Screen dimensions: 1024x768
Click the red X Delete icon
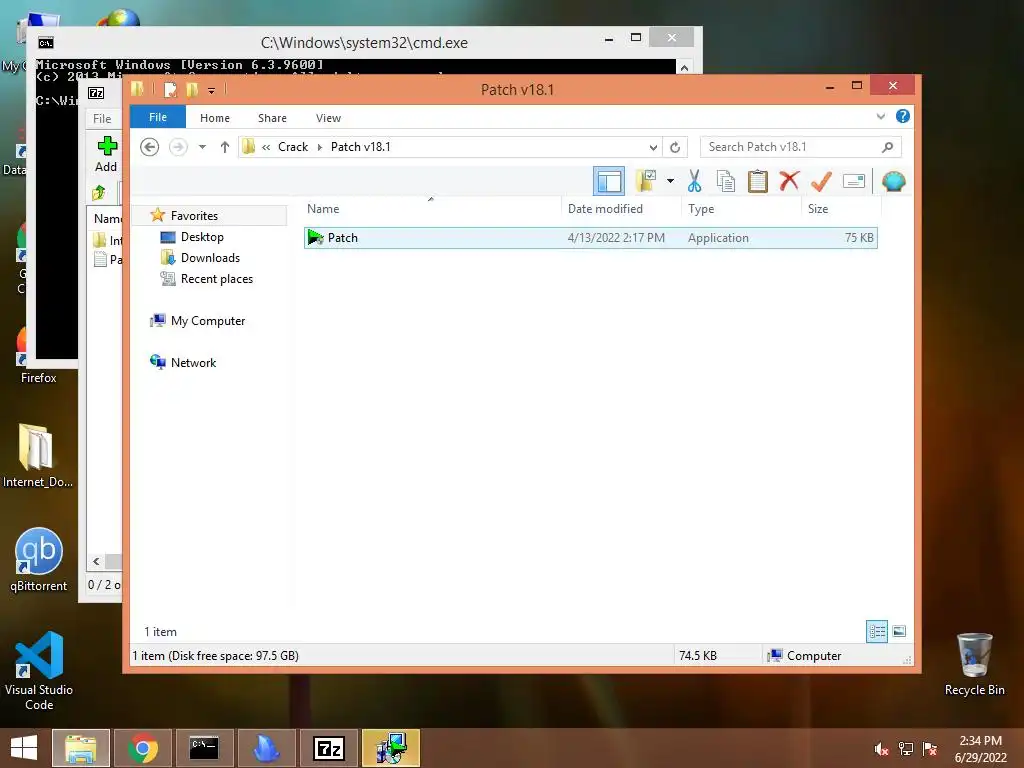coord(790,181)
